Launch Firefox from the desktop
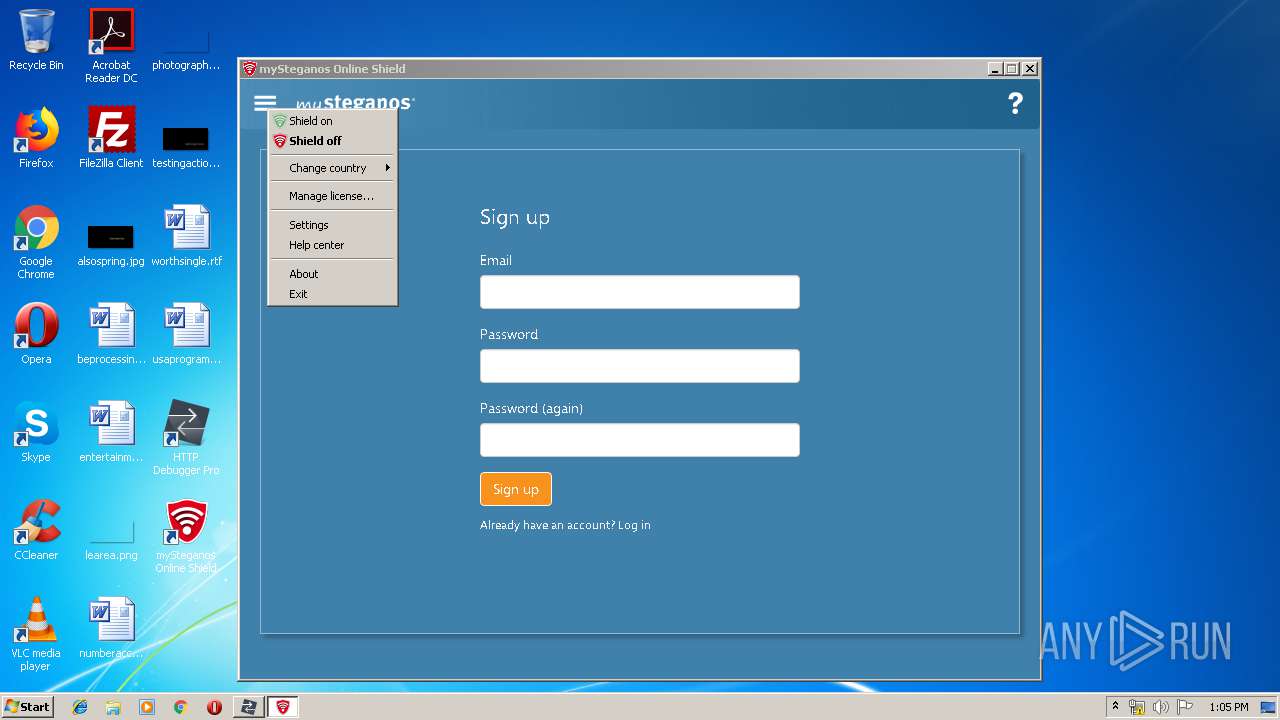Image resolution: width=1280 pixels, height=720 pixels. click(36, 138)
